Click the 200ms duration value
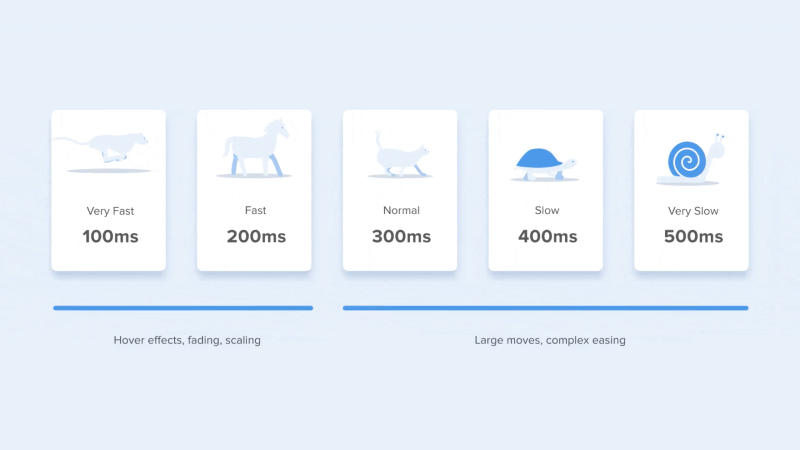800x450 pixels. point(256,237)
